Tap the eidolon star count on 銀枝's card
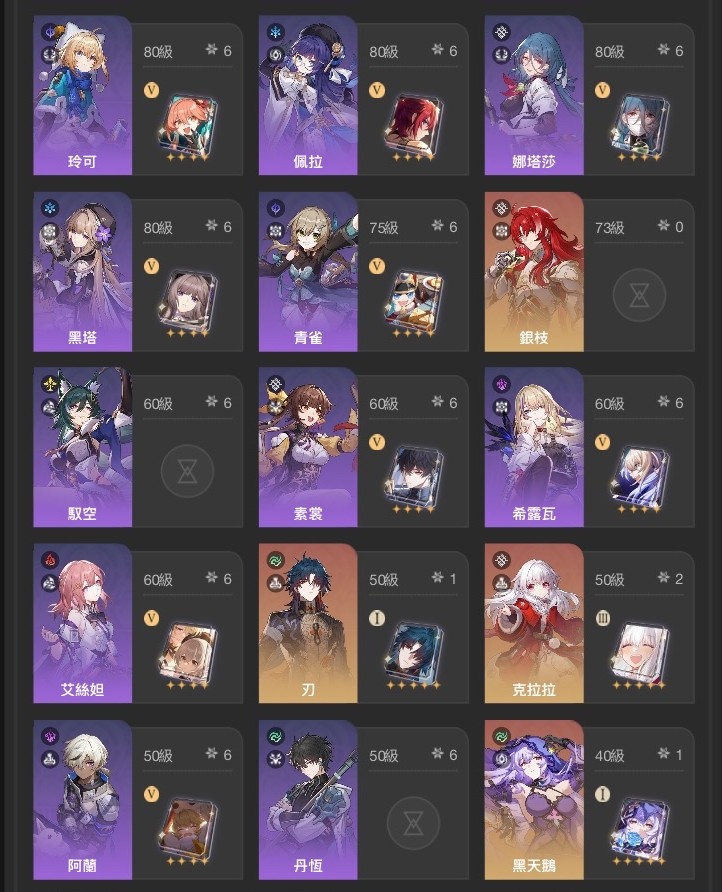Screen dimensions: 722x892 point(671,226)
